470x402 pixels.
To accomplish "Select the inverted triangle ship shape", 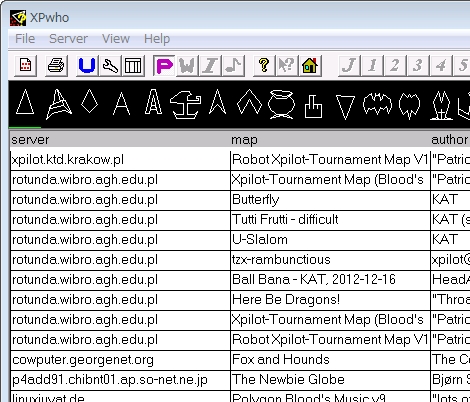I will pos(345,107).
